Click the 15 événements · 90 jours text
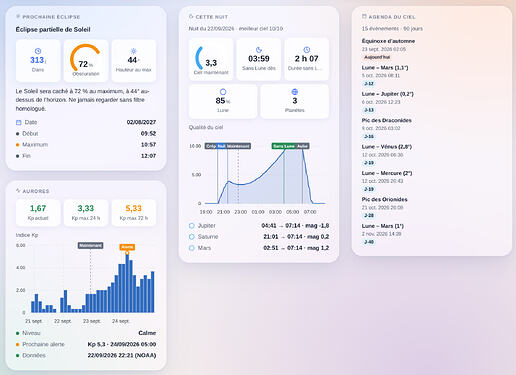This screenshot has width=516, height=375. pyautogui.click(x=392, y=29)
